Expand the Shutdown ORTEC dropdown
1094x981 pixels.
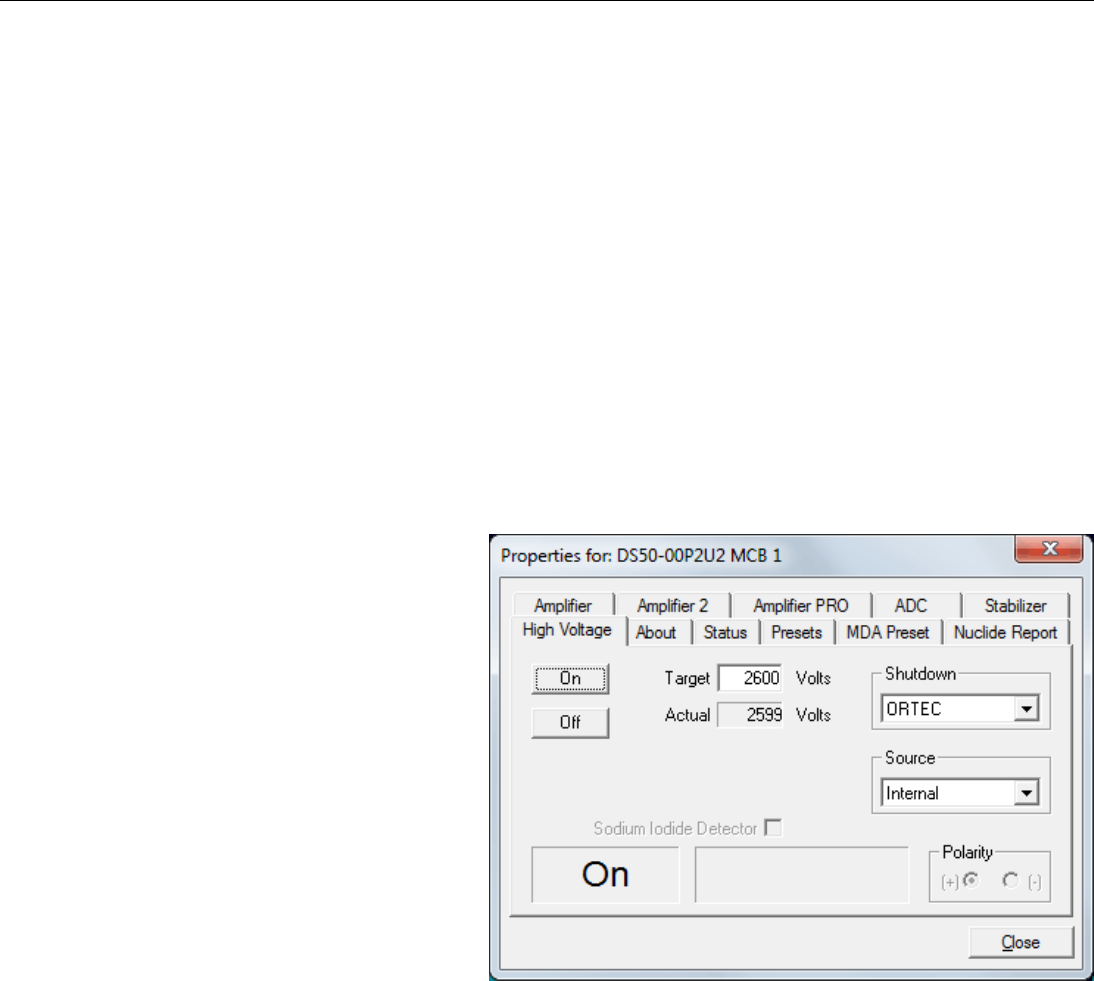tap(1026, 709)
